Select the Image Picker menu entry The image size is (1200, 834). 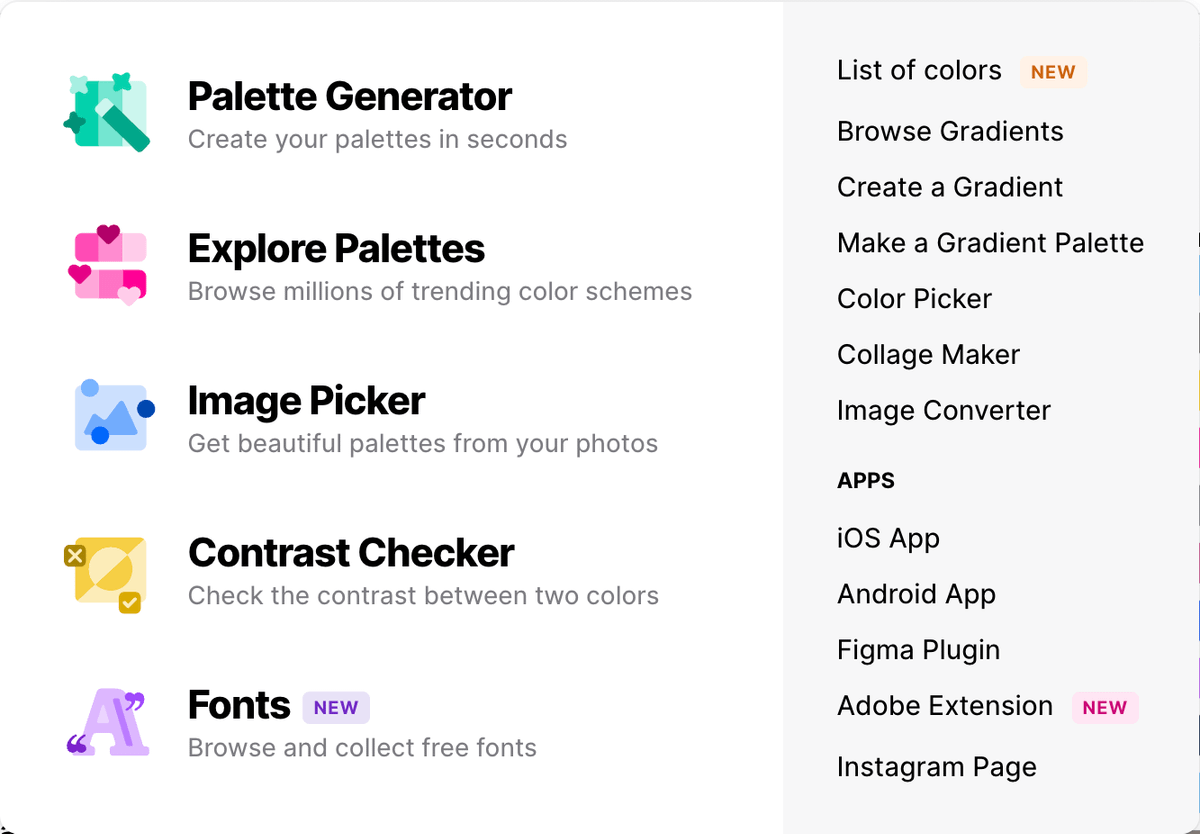[306, 401]
